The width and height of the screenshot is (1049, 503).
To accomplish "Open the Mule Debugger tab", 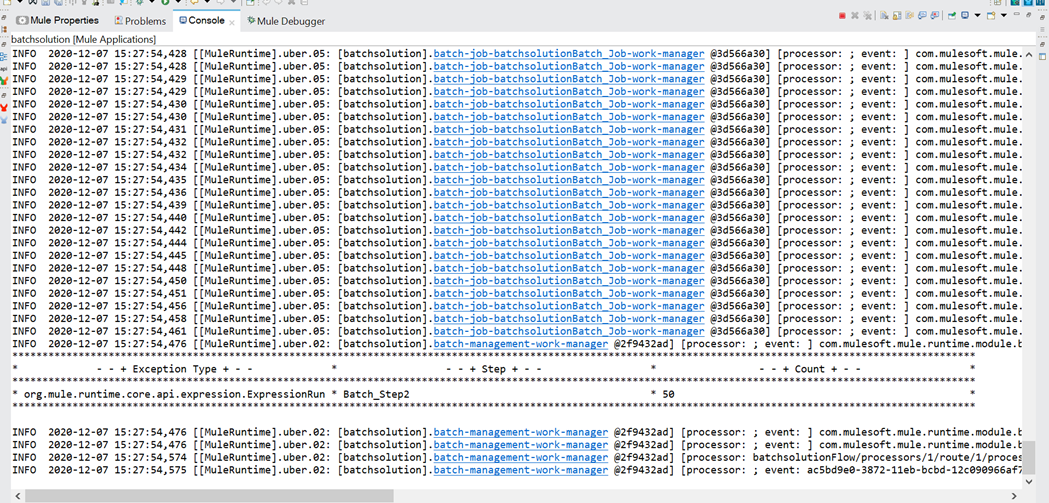I will (286, 21).
